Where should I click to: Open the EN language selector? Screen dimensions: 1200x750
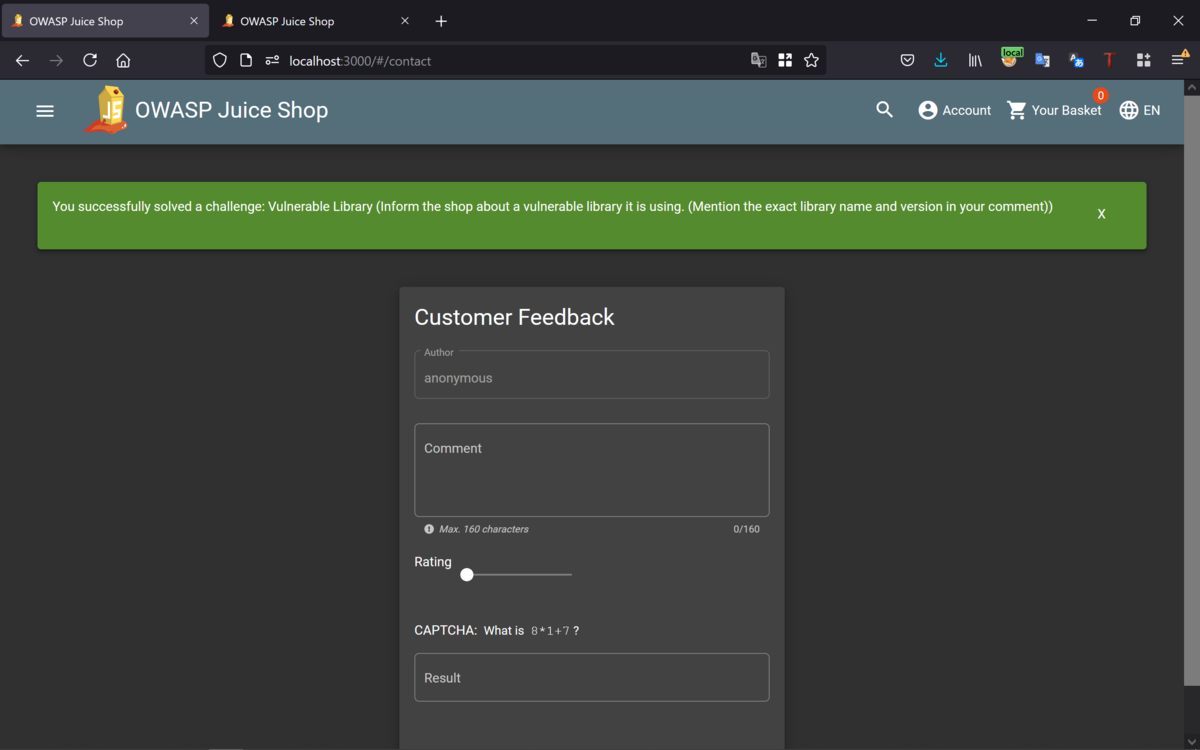1140,110
